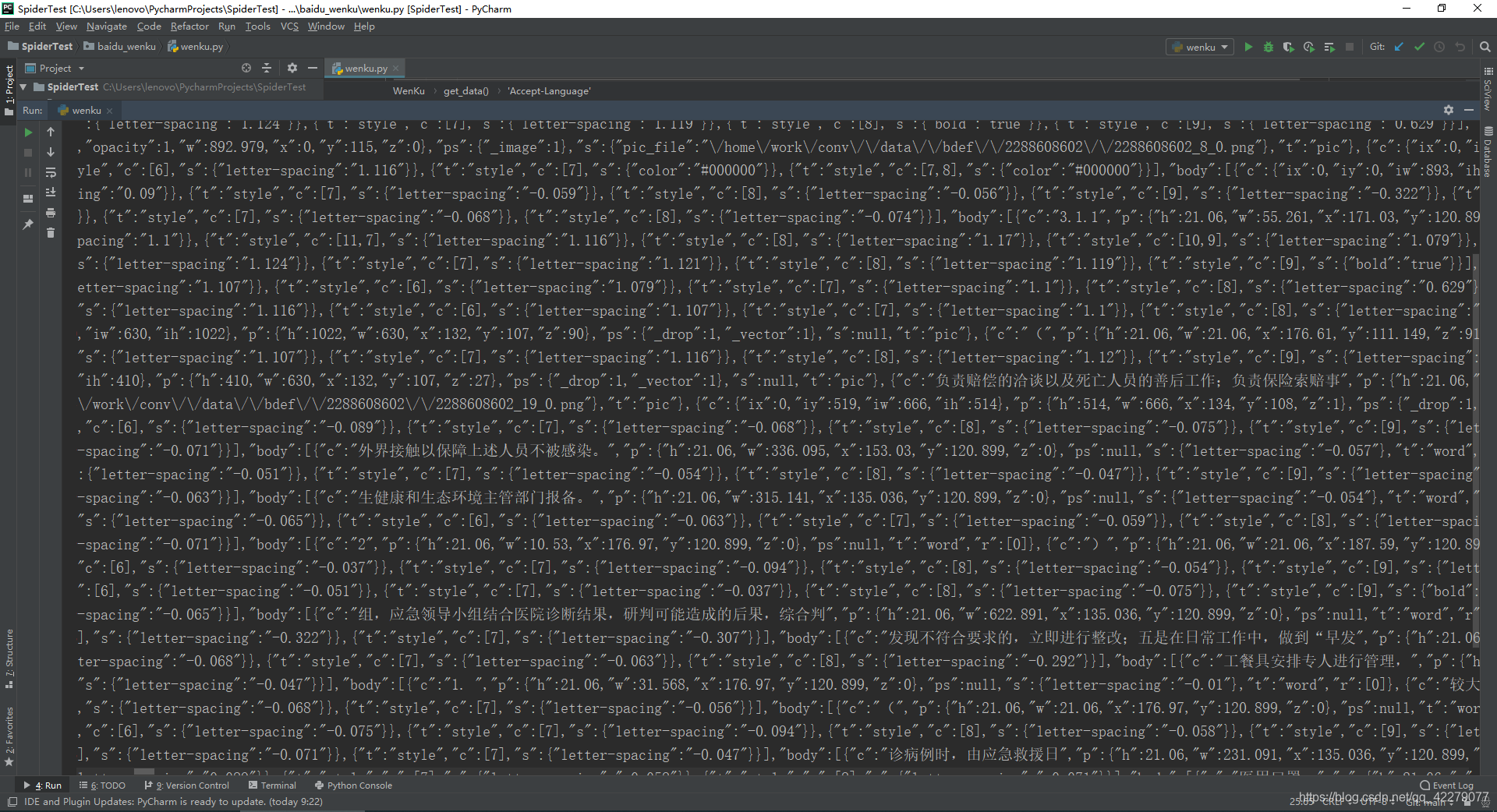Open the wenku run configuration dropdown
The height and width of the screenshot is (812, 1497).
(1201, 47)
